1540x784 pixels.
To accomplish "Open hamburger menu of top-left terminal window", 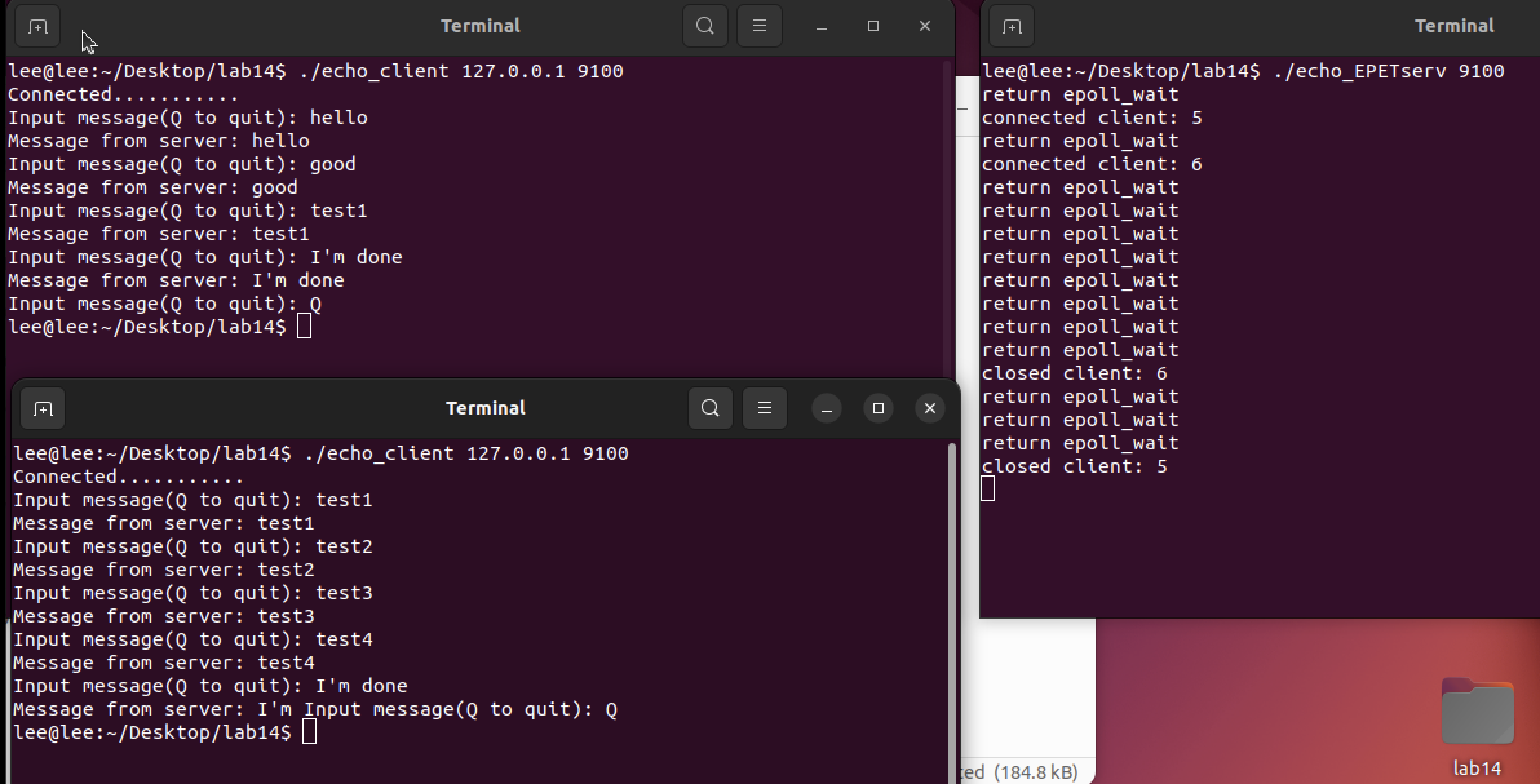I will tap(759, 26).
